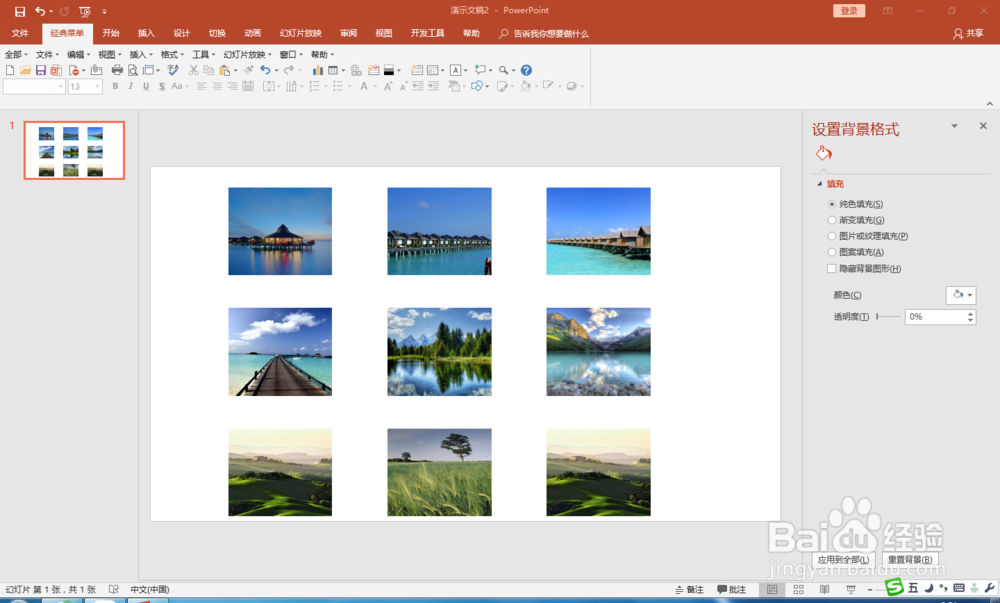
Task: Click the Fill bucket icon in the background pane
Action: coord(823,153)
